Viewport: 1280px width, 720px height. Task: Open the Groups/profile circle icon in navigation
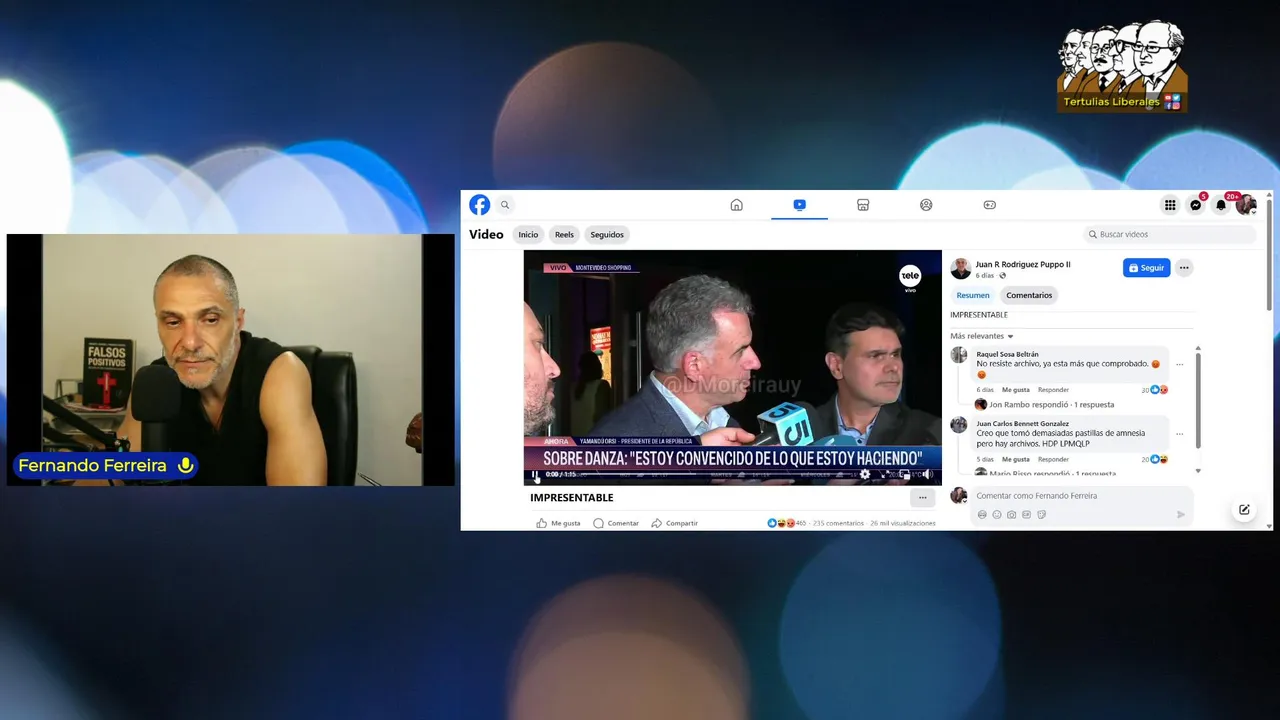tap(926, 205)
